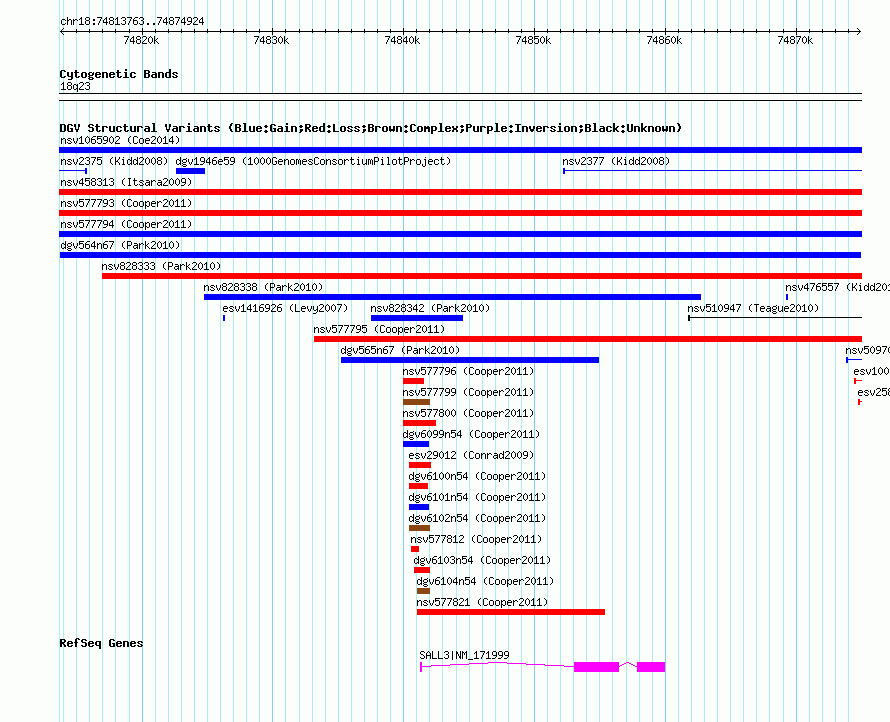
Task: Click the 74820k ruler tick label
Action: click(x=141, y=40)
